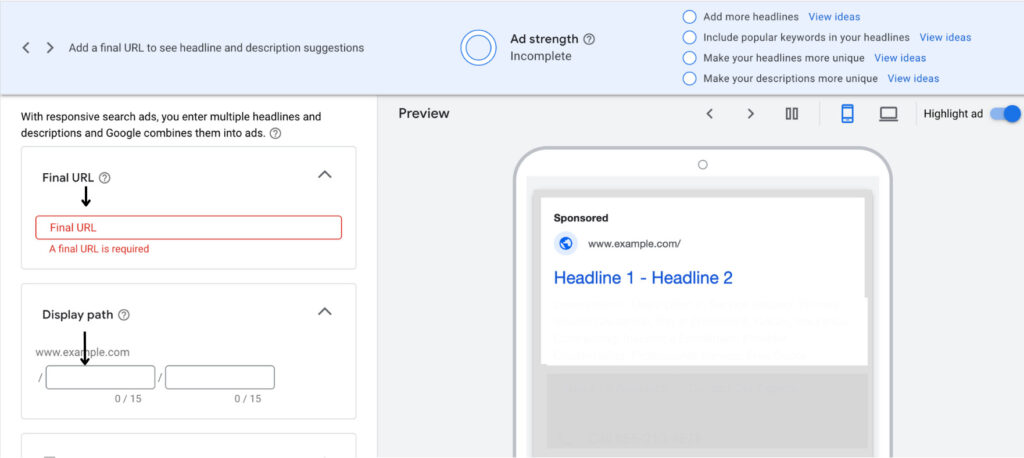
Task: Open responsive search ads help icon
Action: [x=276, y=133]
